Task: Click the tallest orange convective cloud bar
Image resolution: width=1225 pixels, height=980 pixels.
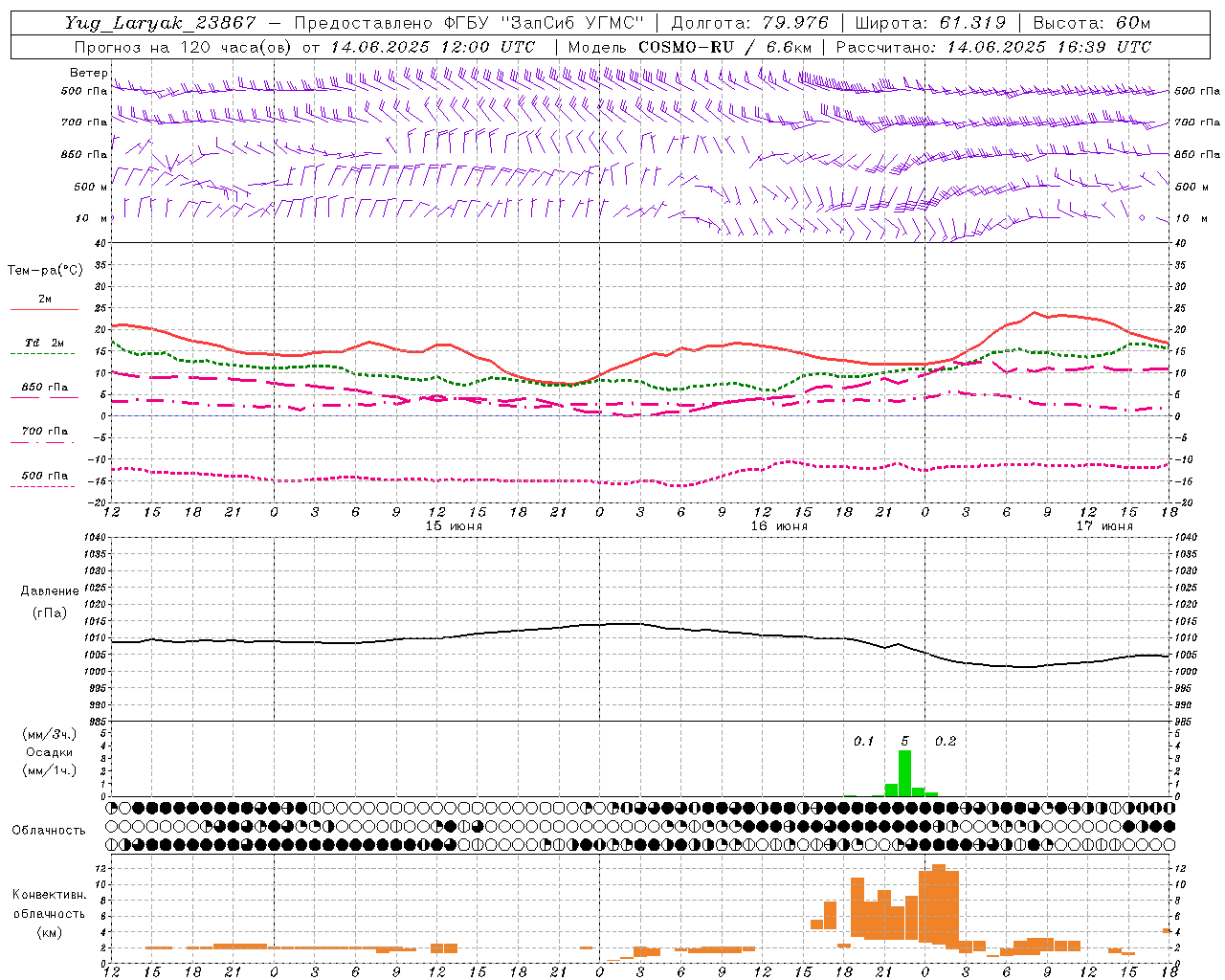Action: 938,905
